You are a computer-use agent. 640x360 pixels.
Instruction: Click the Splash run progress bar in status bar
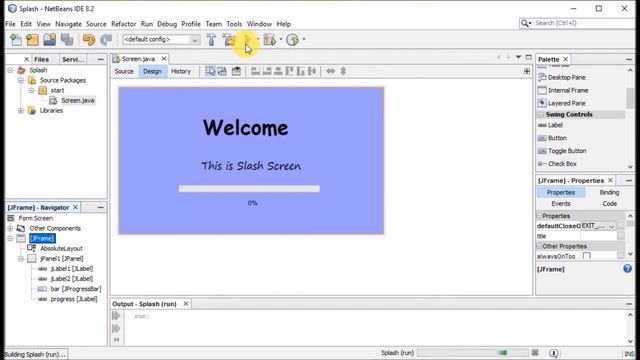472,353
